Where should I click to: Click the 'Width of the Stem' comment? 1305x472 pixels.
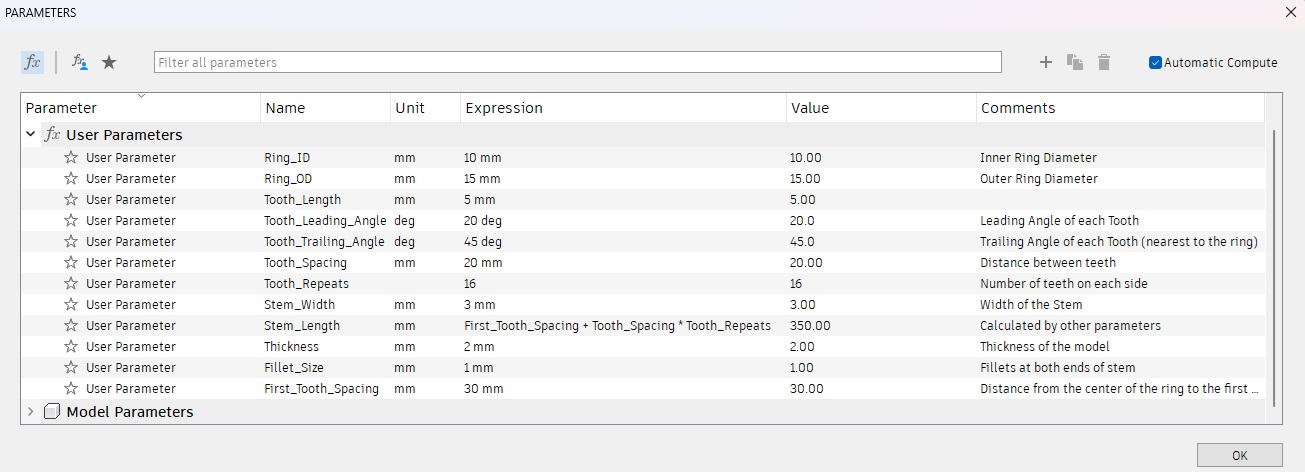(1031, 304)
